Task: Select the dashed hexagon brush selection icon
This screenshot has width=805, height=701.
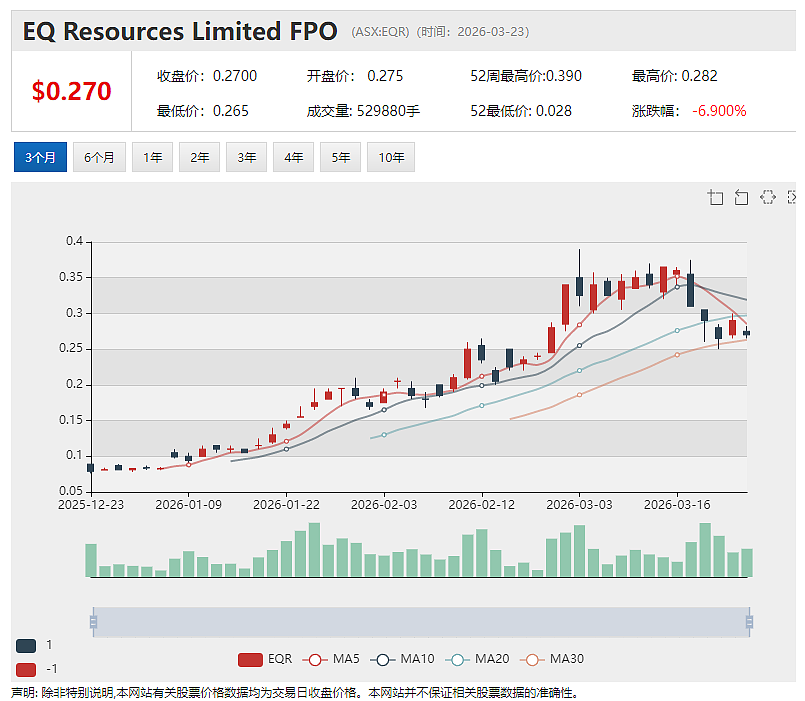Action: coord(768,197)
